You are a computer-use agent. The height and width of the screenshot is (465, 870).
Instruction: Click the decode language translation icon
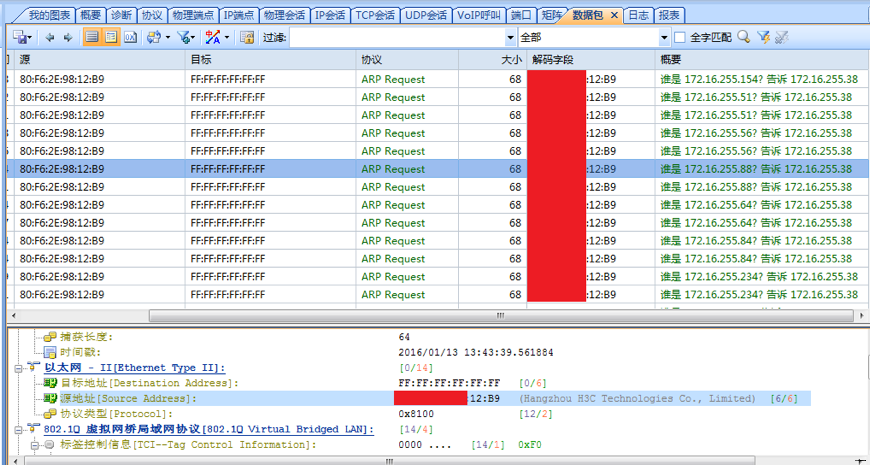pyautogui.click(x=213, y=38)
